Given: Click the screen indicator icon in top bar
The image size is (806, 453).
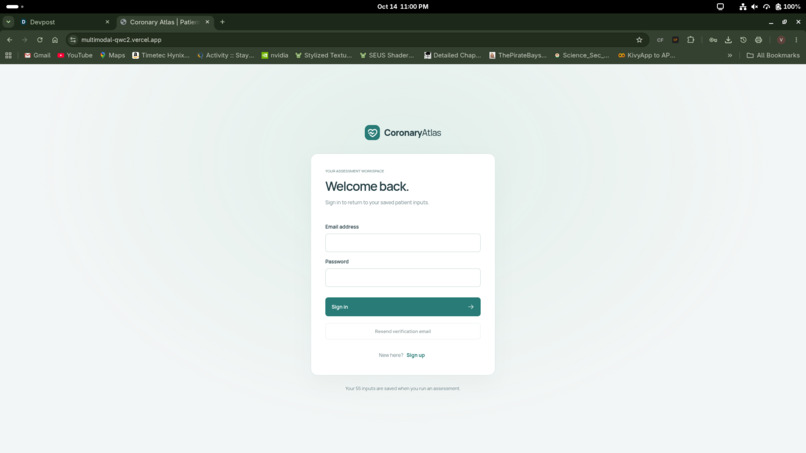Looking at the screenshot, I should (x=720, y=7).
